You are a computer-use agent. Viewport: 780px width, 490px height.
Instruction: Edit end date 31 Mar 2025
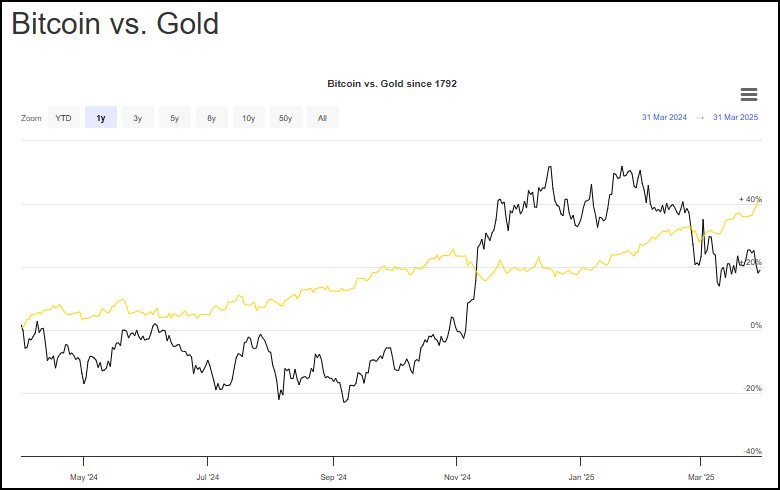[735, 118]
